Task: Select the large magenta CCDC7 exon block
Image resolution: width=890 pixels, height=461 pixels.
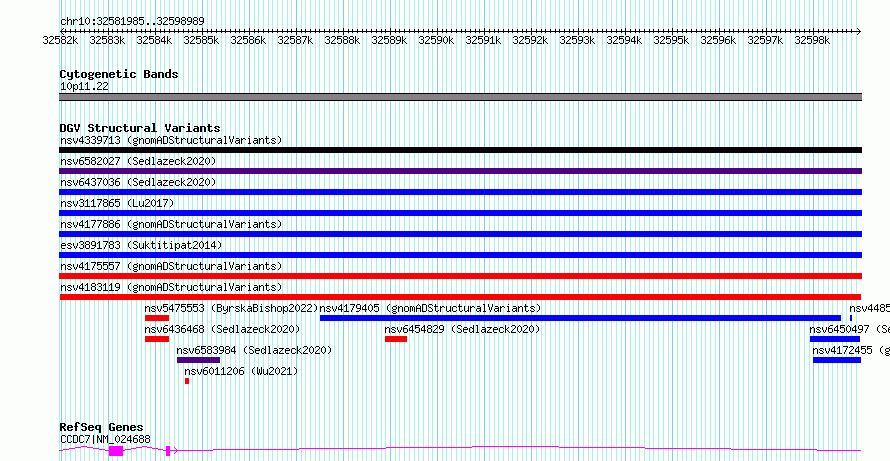Action: (x=116, y=451)
